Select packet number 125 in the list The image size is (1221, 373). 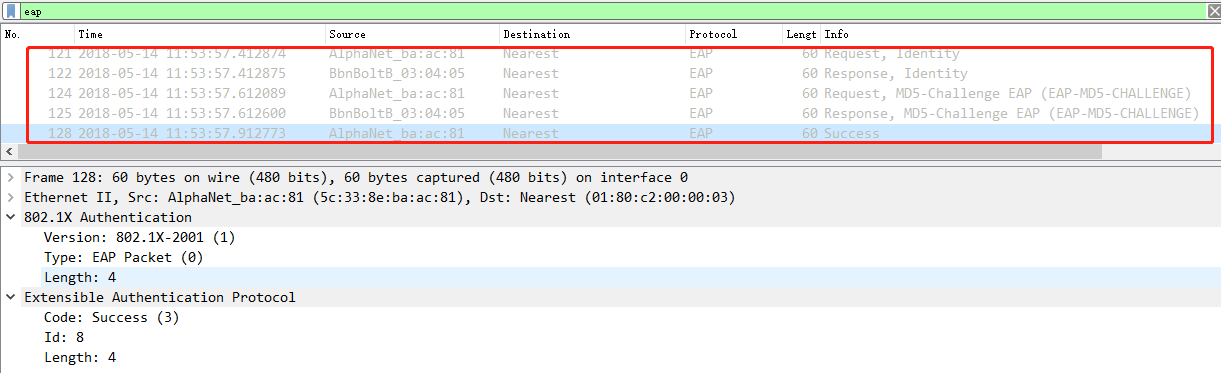[610, 114]
